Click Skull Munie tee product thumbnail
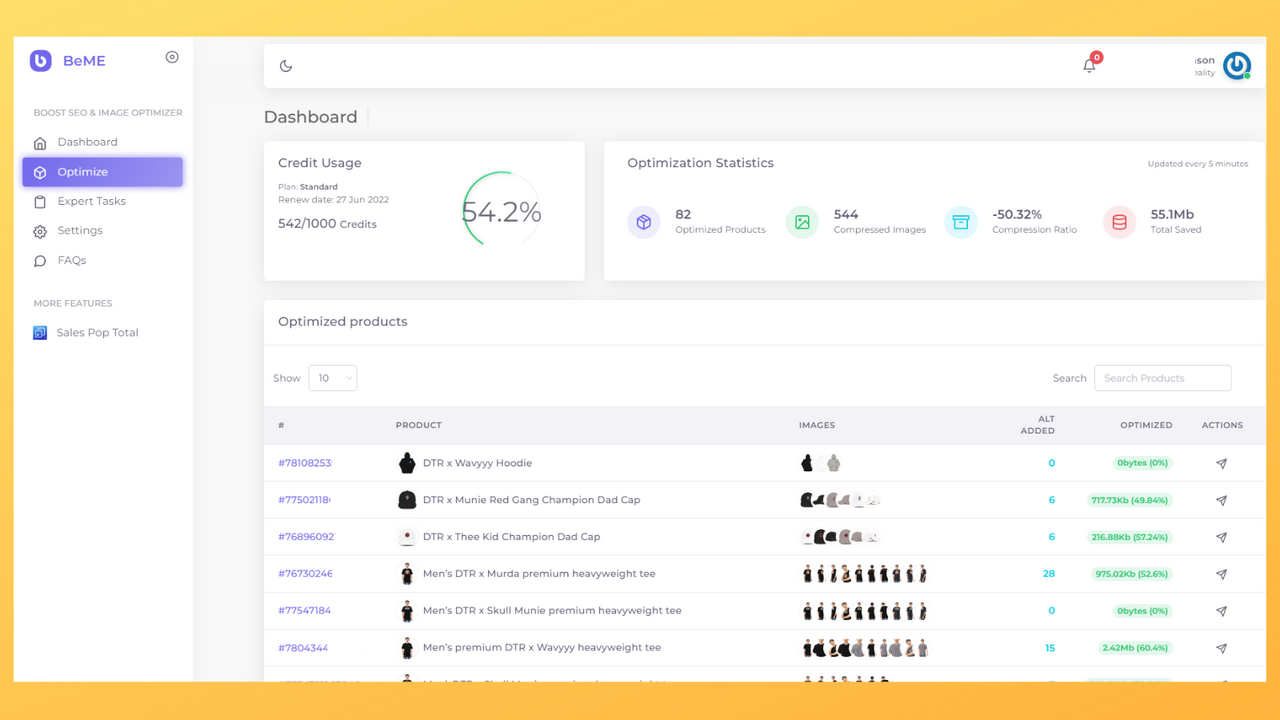This screenshot has height=720, width=1280. (407, 611)
